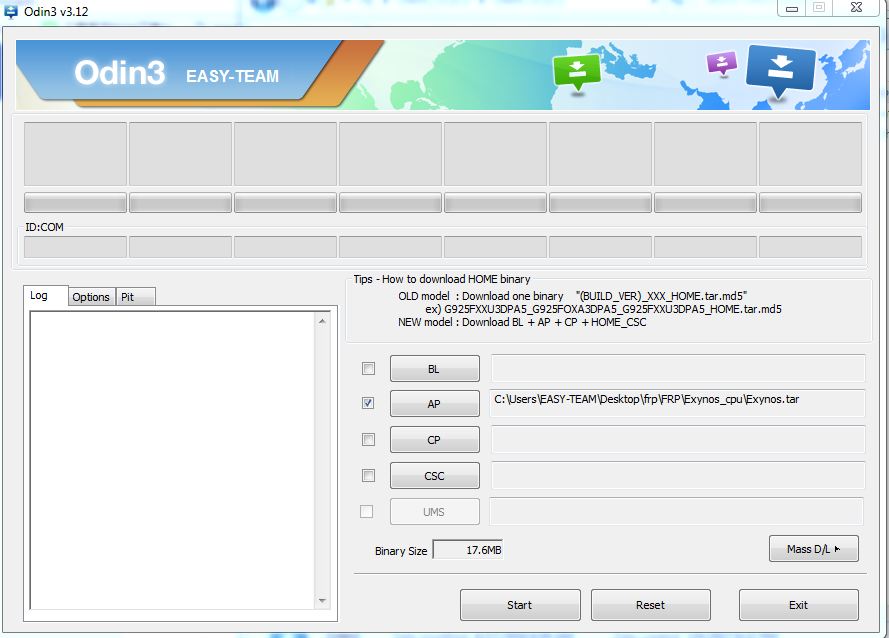Start the flashing process
889x638 pixels.
click(520, 605)
